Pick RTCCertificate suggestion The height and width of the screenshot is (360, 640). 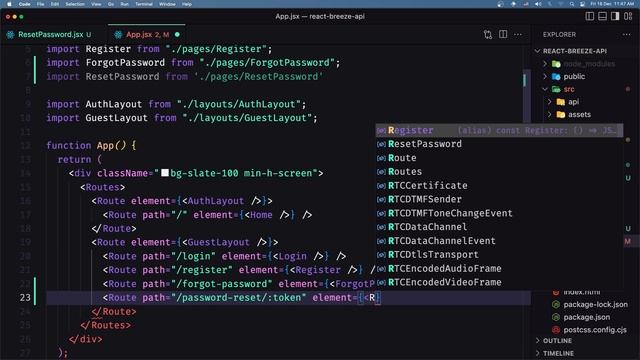(499, 186)
